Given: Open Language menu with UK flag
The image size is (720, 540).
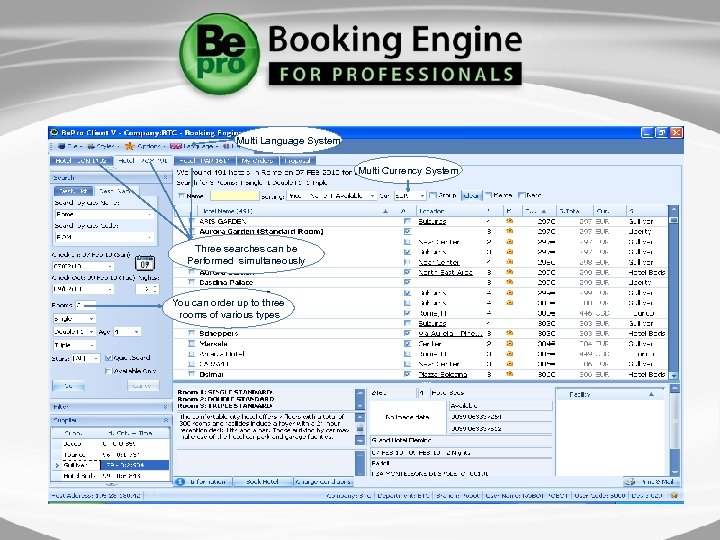Looking at the screenshot, I should point(192,146).
